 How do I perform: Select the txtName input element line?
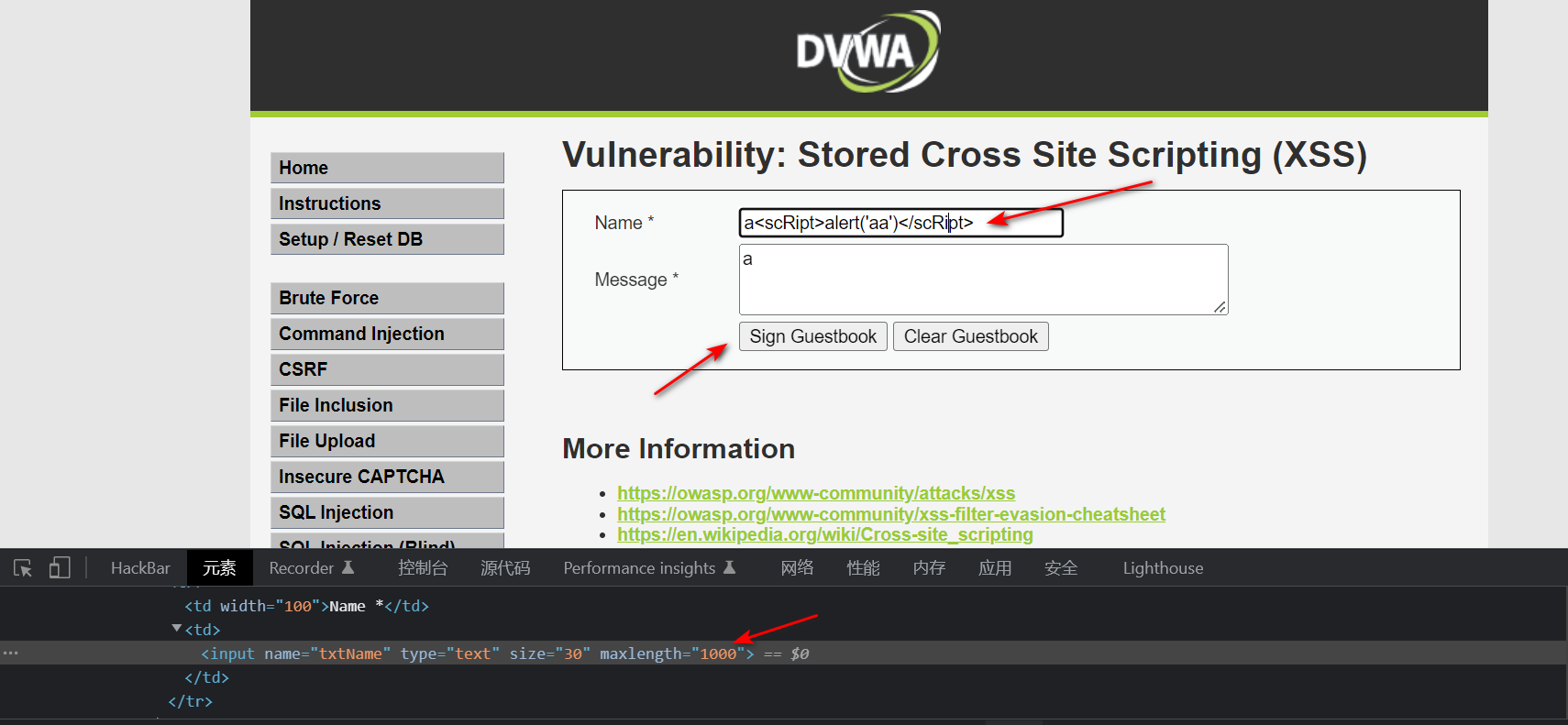477,654
